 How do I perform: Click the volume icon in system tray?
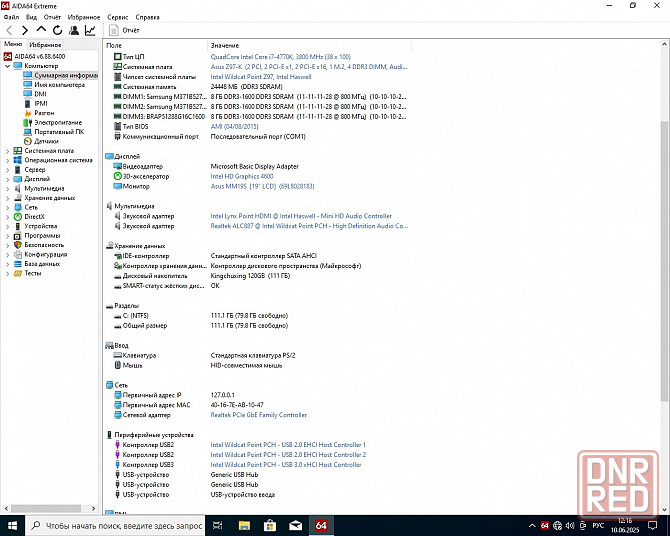[570, 526]
